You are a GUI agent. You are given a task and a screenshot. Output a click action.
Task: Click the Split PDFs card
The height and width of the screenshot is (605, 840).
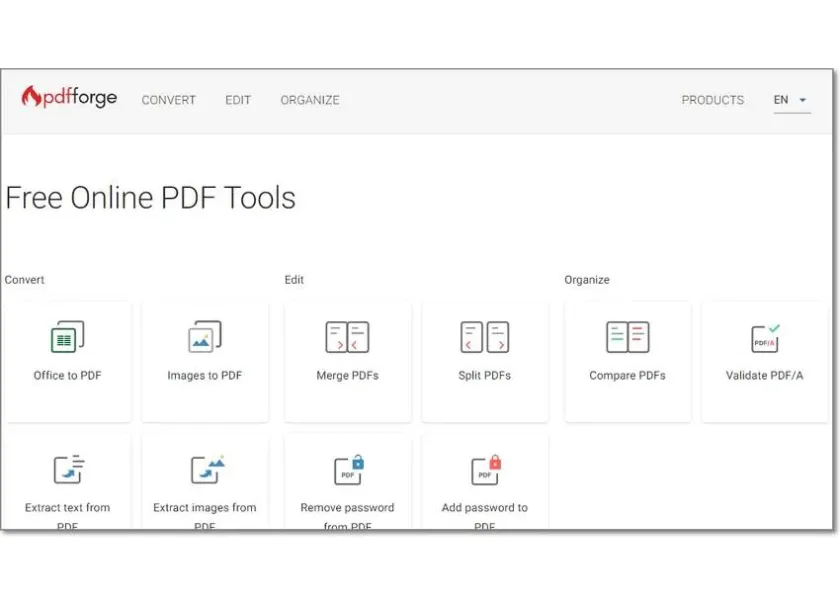[x=485, y=360]
